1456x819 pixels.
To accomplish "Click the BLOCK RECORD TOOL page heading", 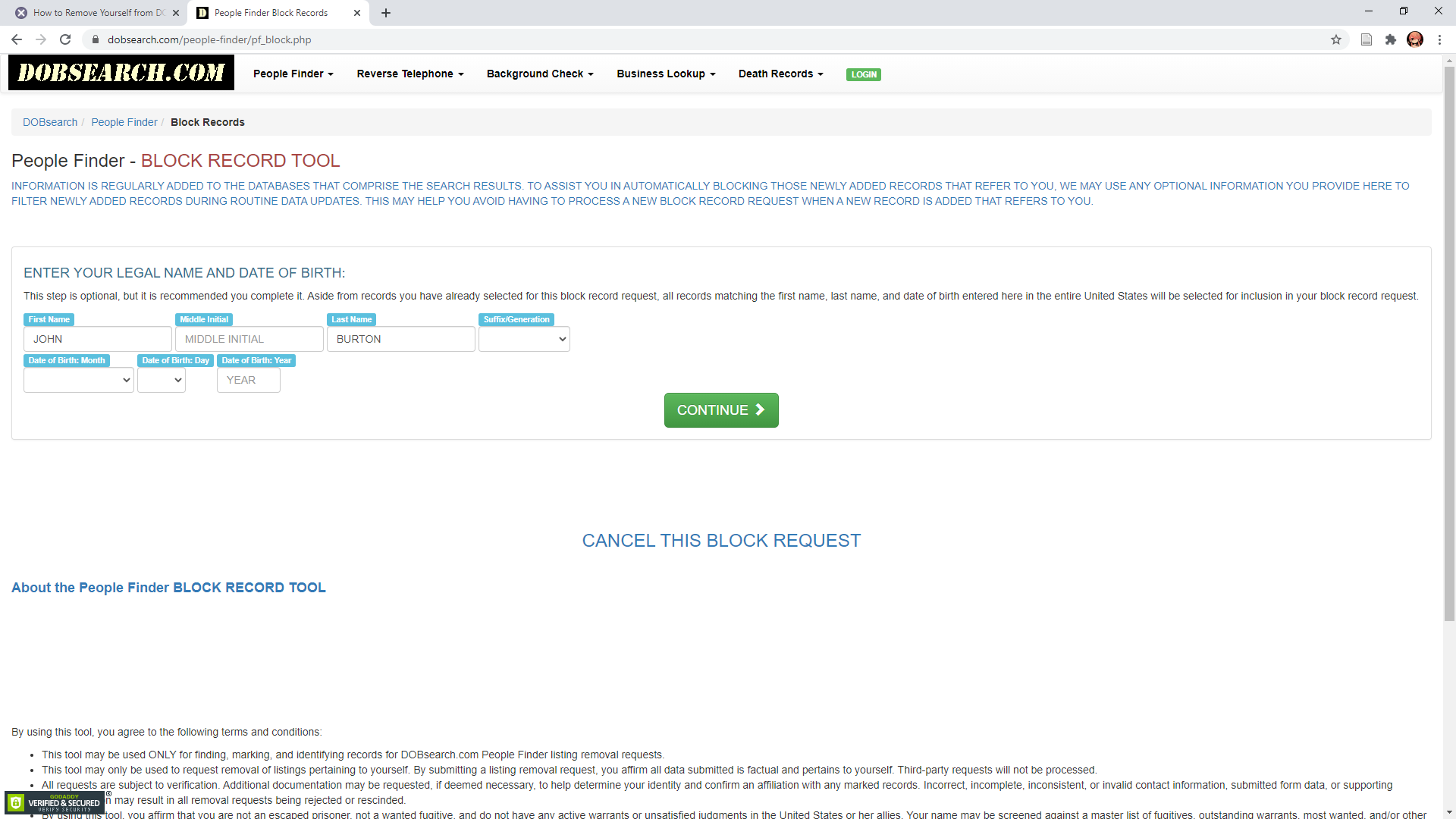I will click(x=240, y=161).
